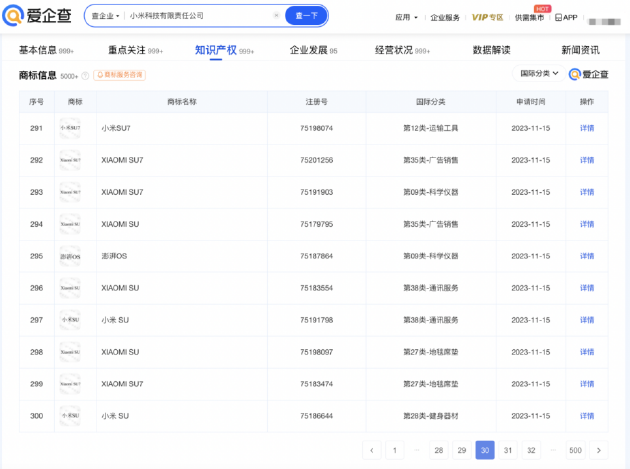Open the 数据解读 tab
Image resolution: width=630 pixels, height=469 pixels.
pyautogui.click(x=491, y=50)
